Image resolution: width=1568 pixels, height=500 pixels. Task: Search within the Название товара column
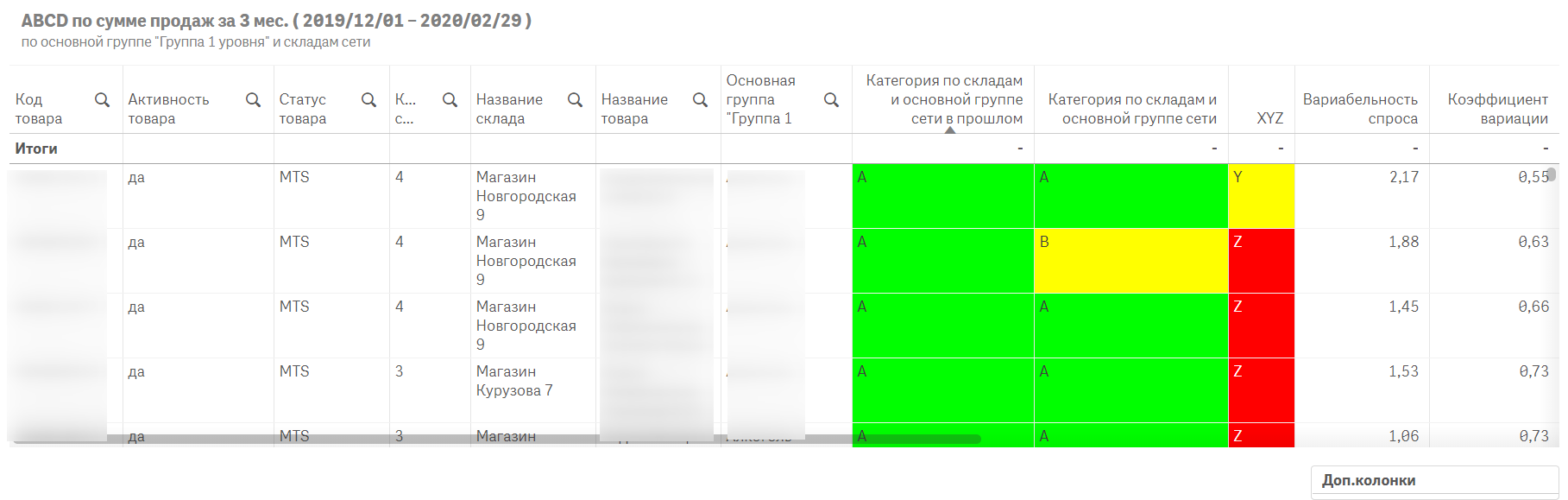pyautogui.click(x=700, y=100)
